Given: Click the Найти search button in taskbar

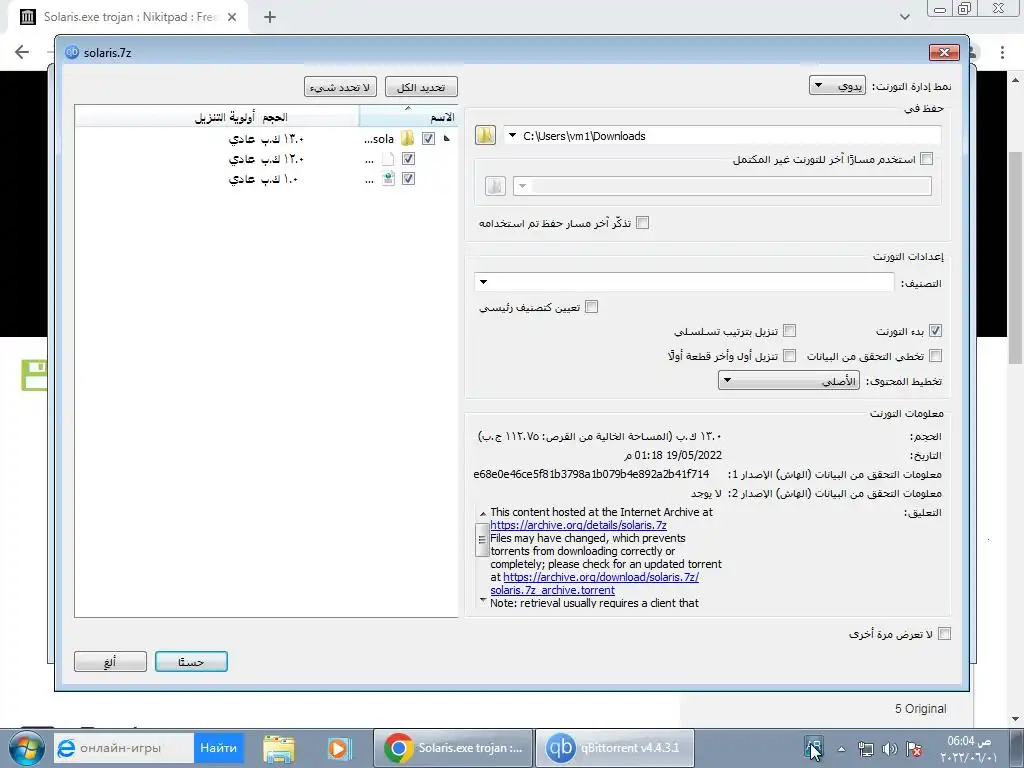Looking at the screenshot, I should [x=219, y=748].
